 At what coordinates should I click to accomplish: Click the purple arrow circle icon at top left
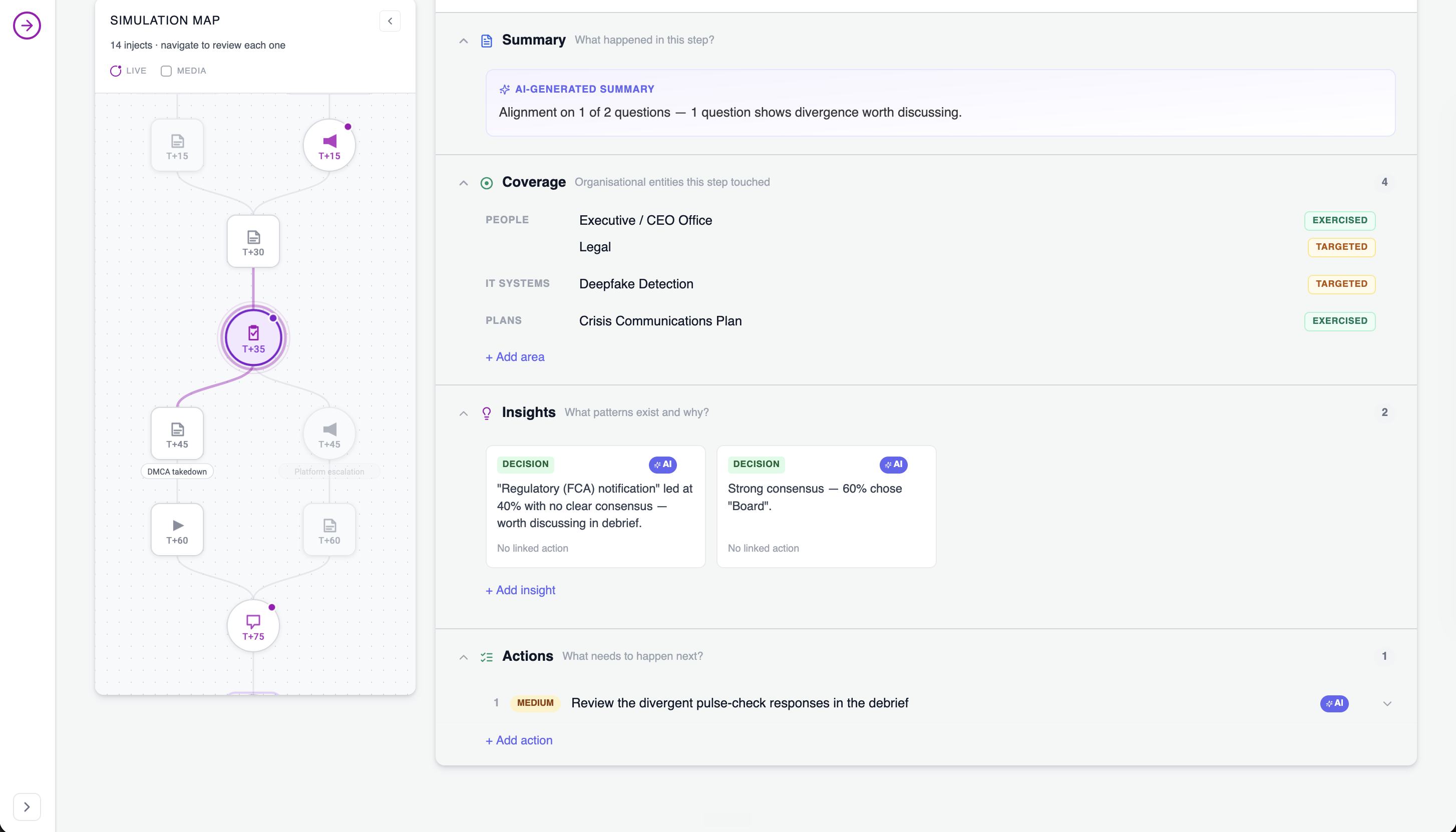coord(27,25)
